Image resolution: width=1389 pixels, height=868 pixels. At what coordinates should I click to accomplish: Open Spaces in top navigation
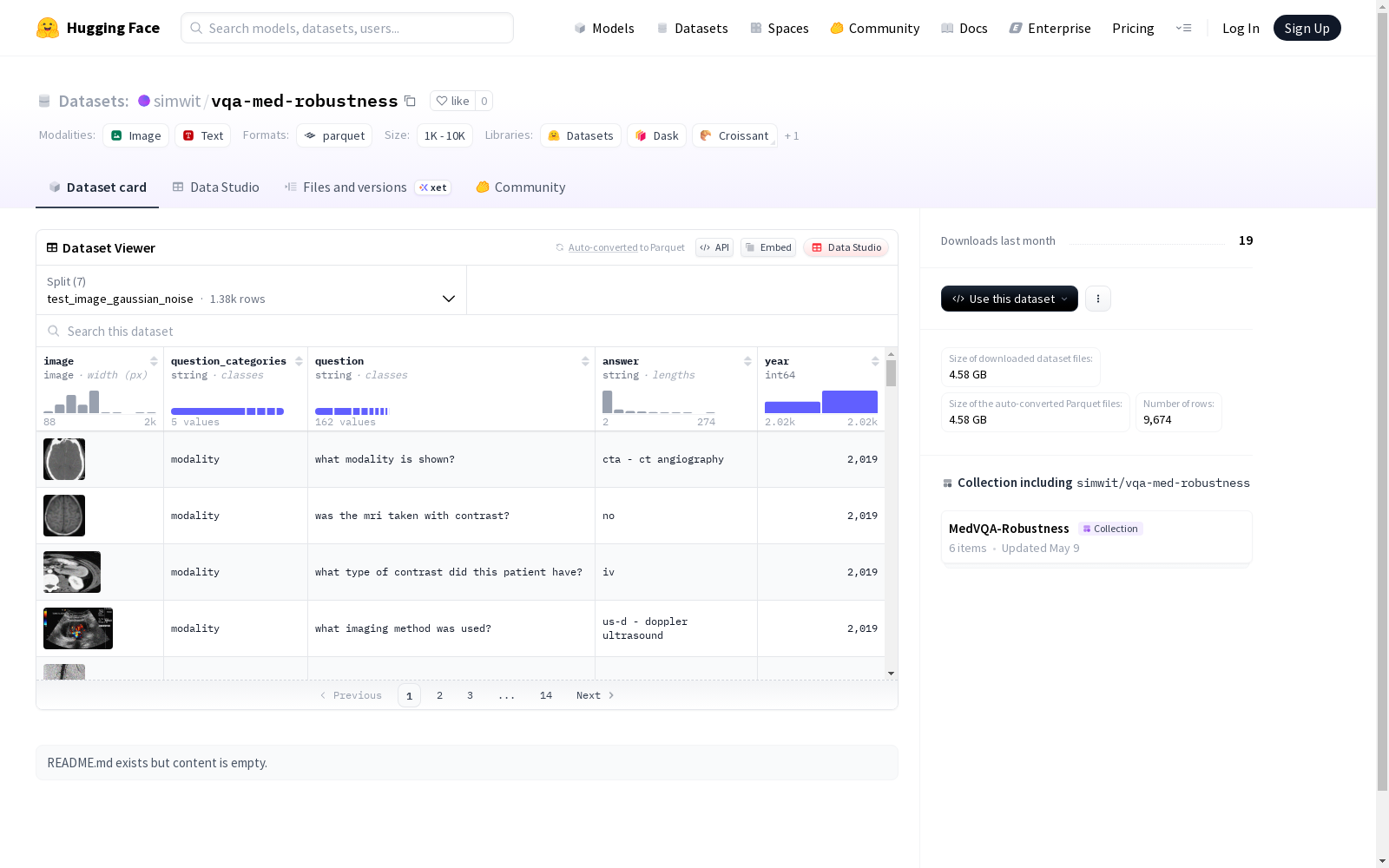point(780,28)
